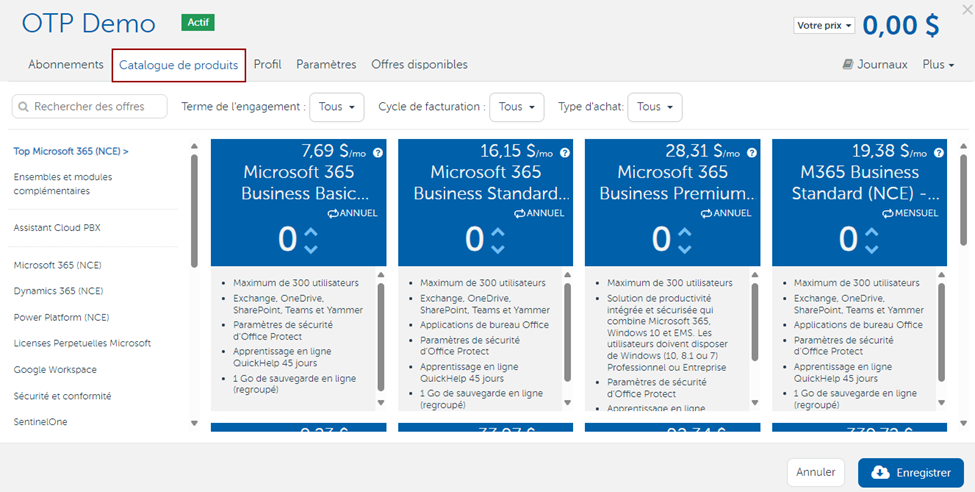Click the Microsoft 365 Business Premium title

[678, 183]
